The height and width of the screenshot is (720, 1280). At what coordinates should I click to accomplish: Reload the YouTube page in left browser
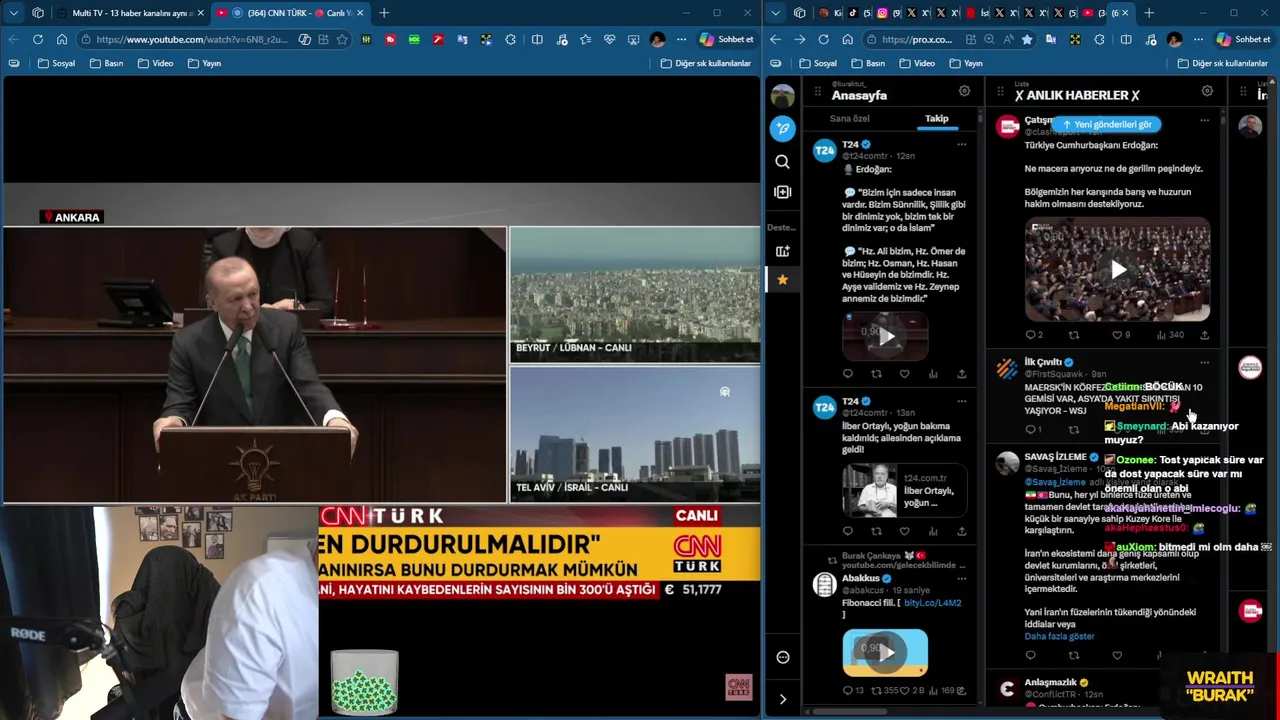coord(38,39)
